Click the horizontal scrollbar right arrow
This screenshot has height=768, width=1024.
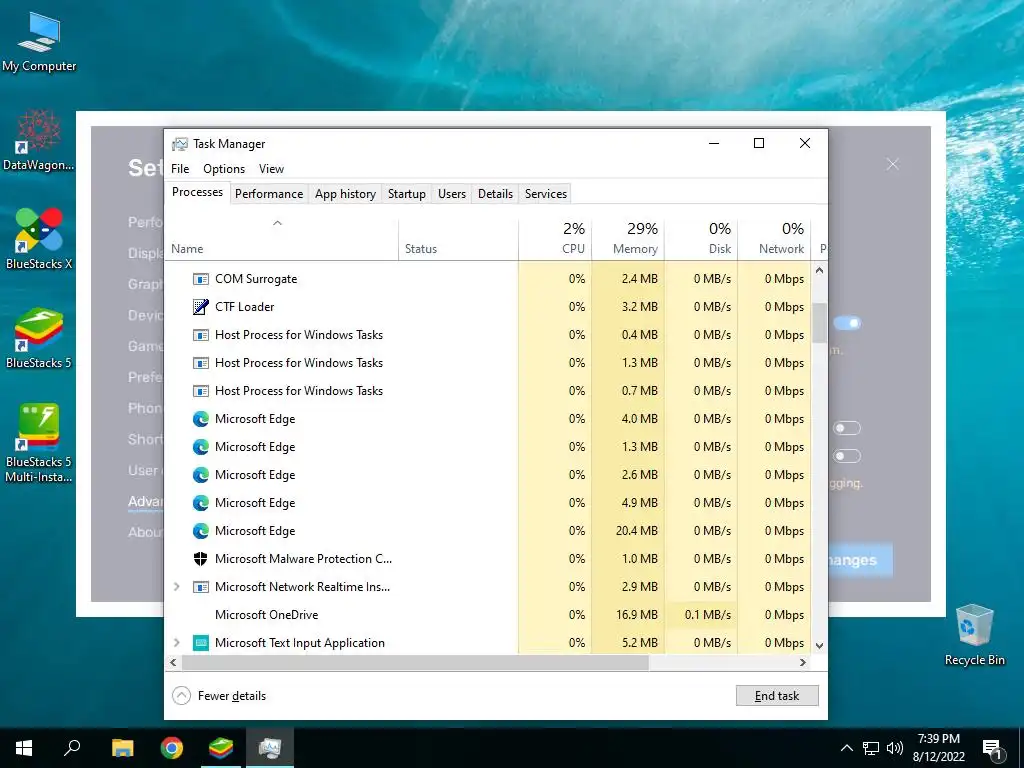803,663
